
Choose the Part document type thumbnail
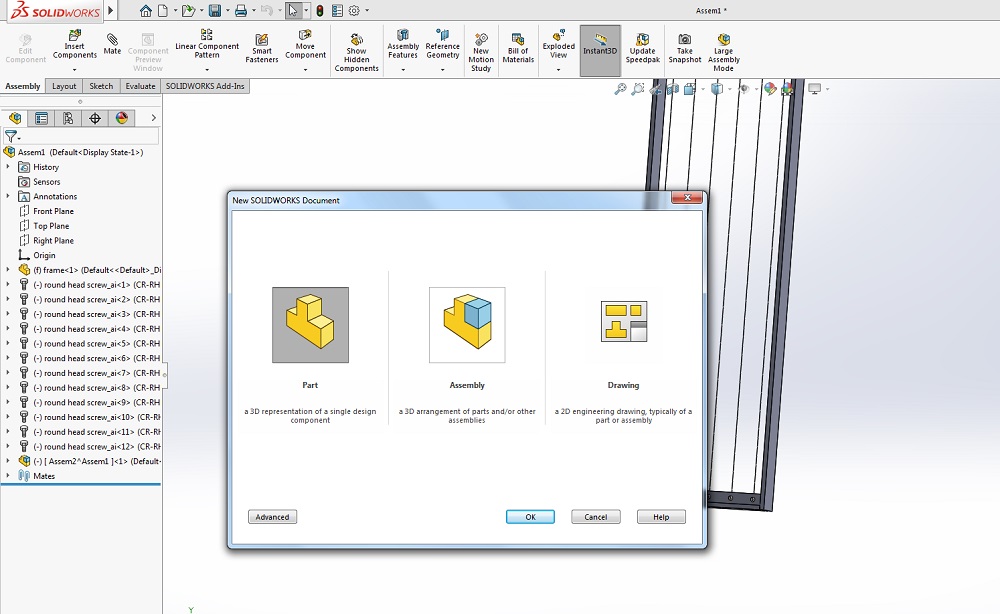311,325
